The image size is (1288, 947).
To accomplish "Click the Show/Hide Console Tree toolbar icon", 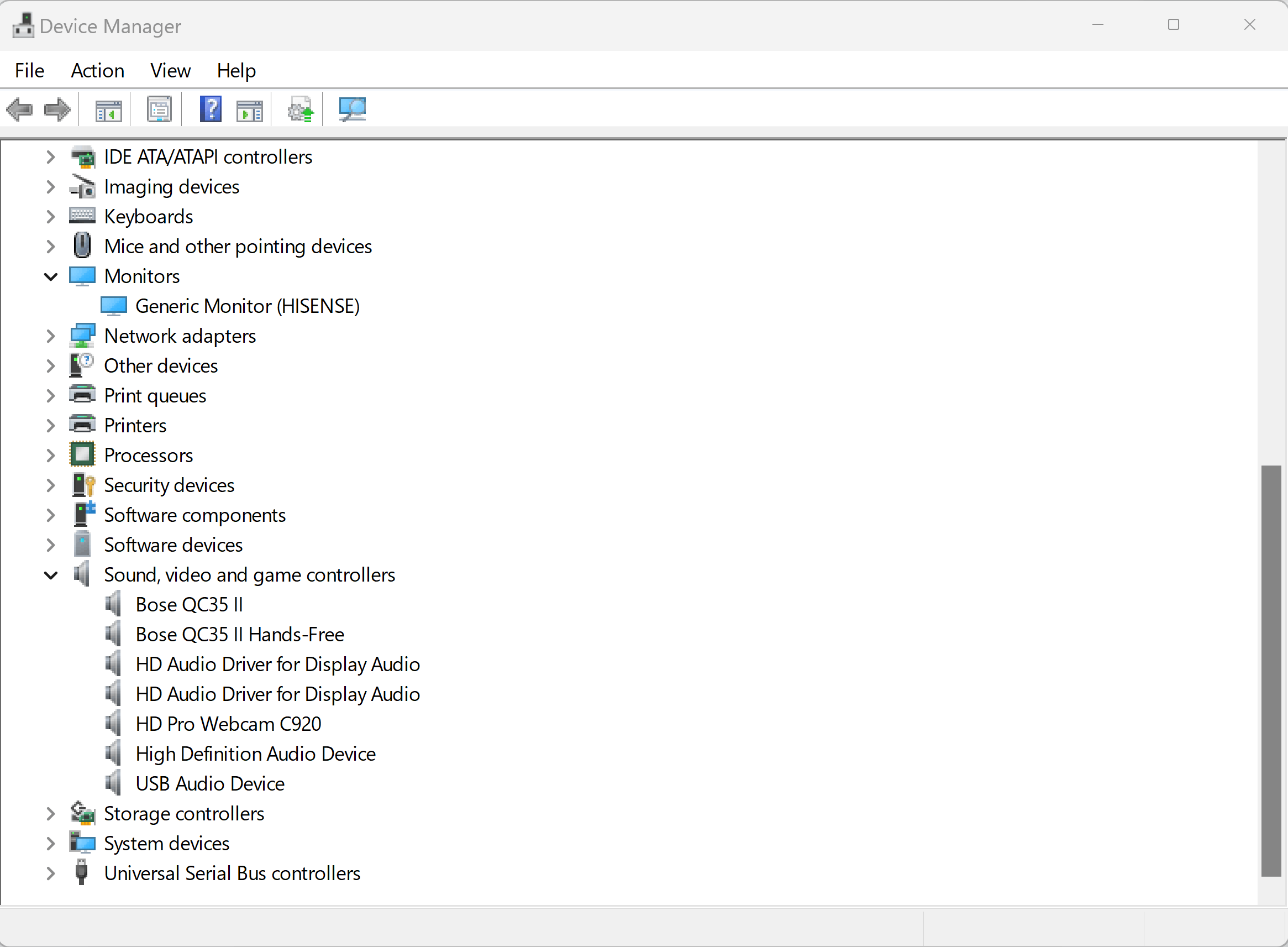I will tap(108, 109).
